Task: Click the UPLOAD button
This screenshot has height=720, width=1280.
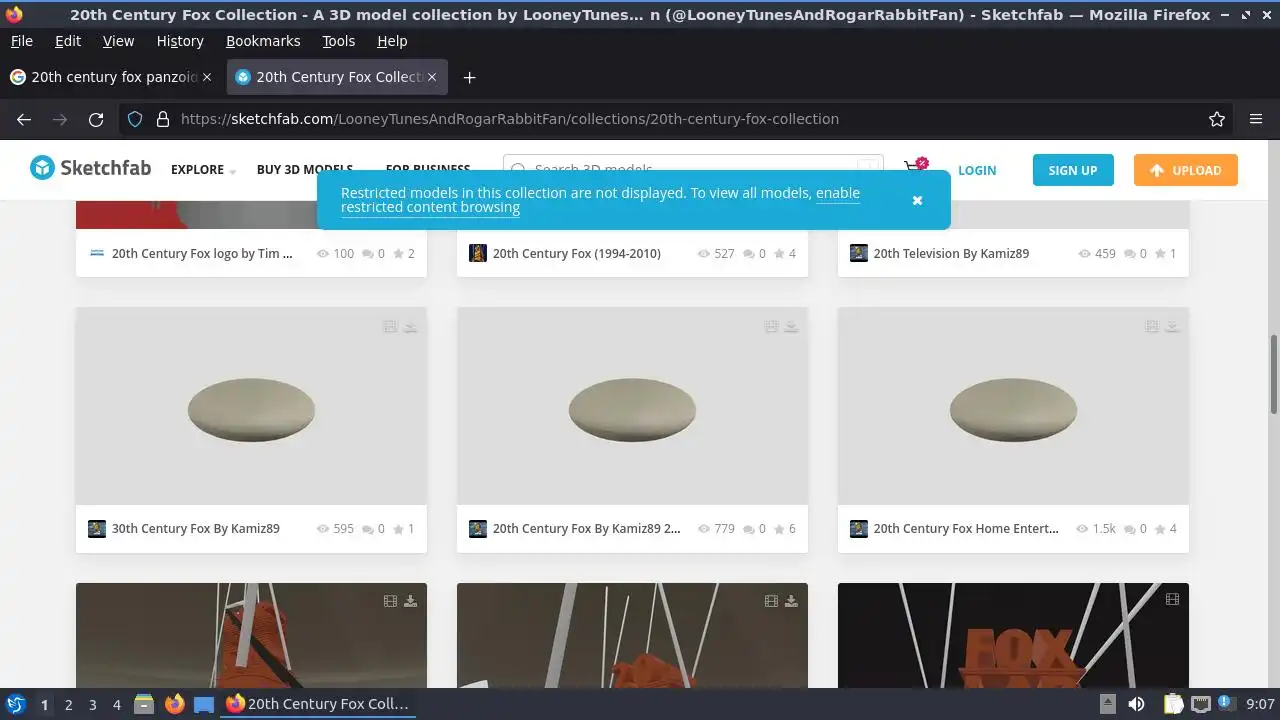Action: tap(1186, 170)
